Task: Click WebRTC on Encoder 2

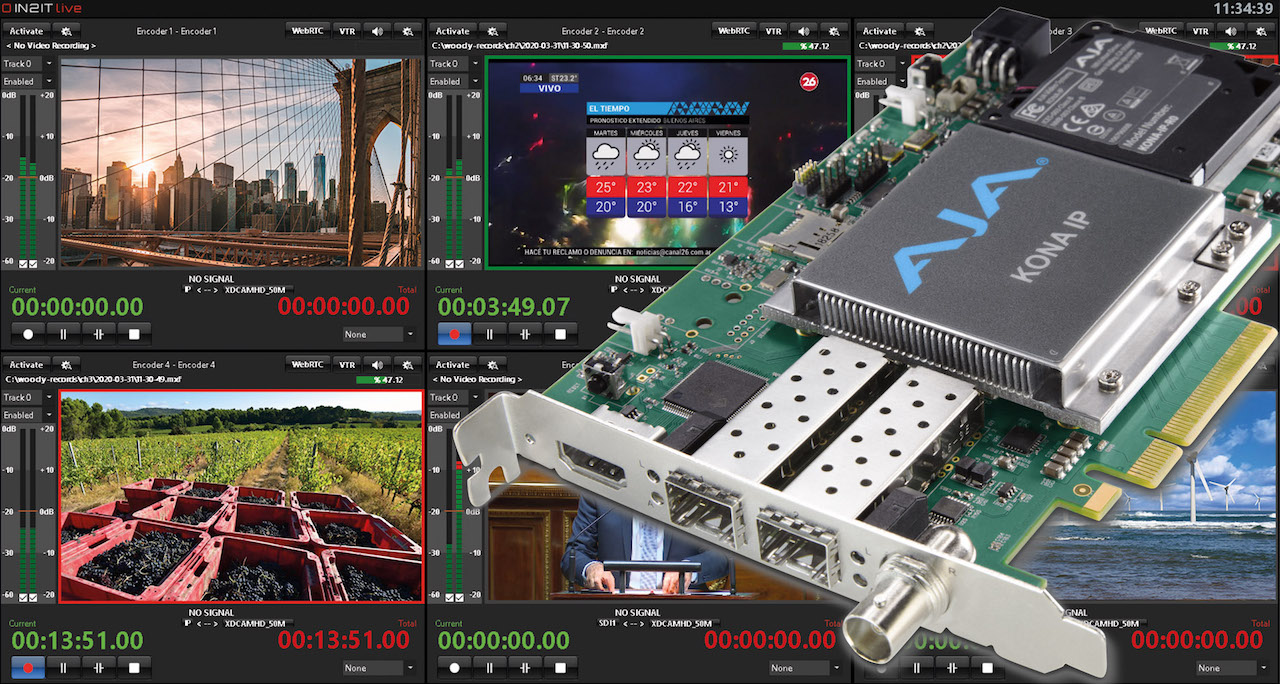Action: pos(734,31)
